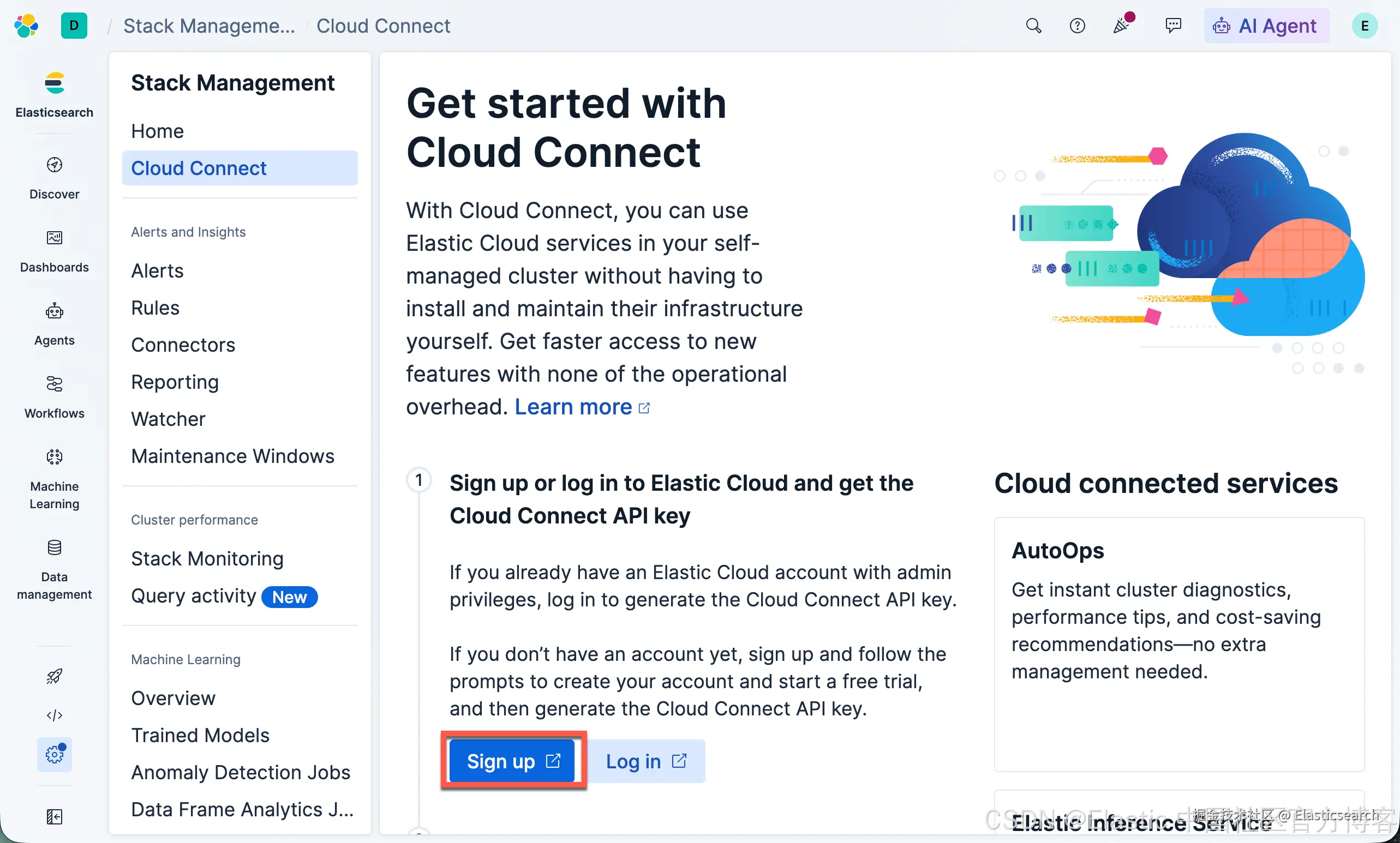Image resolution: width=1400 pixels, height=843 pixels.
Task: Open the E user profile avatar
Action: [x=1364, y=26]
